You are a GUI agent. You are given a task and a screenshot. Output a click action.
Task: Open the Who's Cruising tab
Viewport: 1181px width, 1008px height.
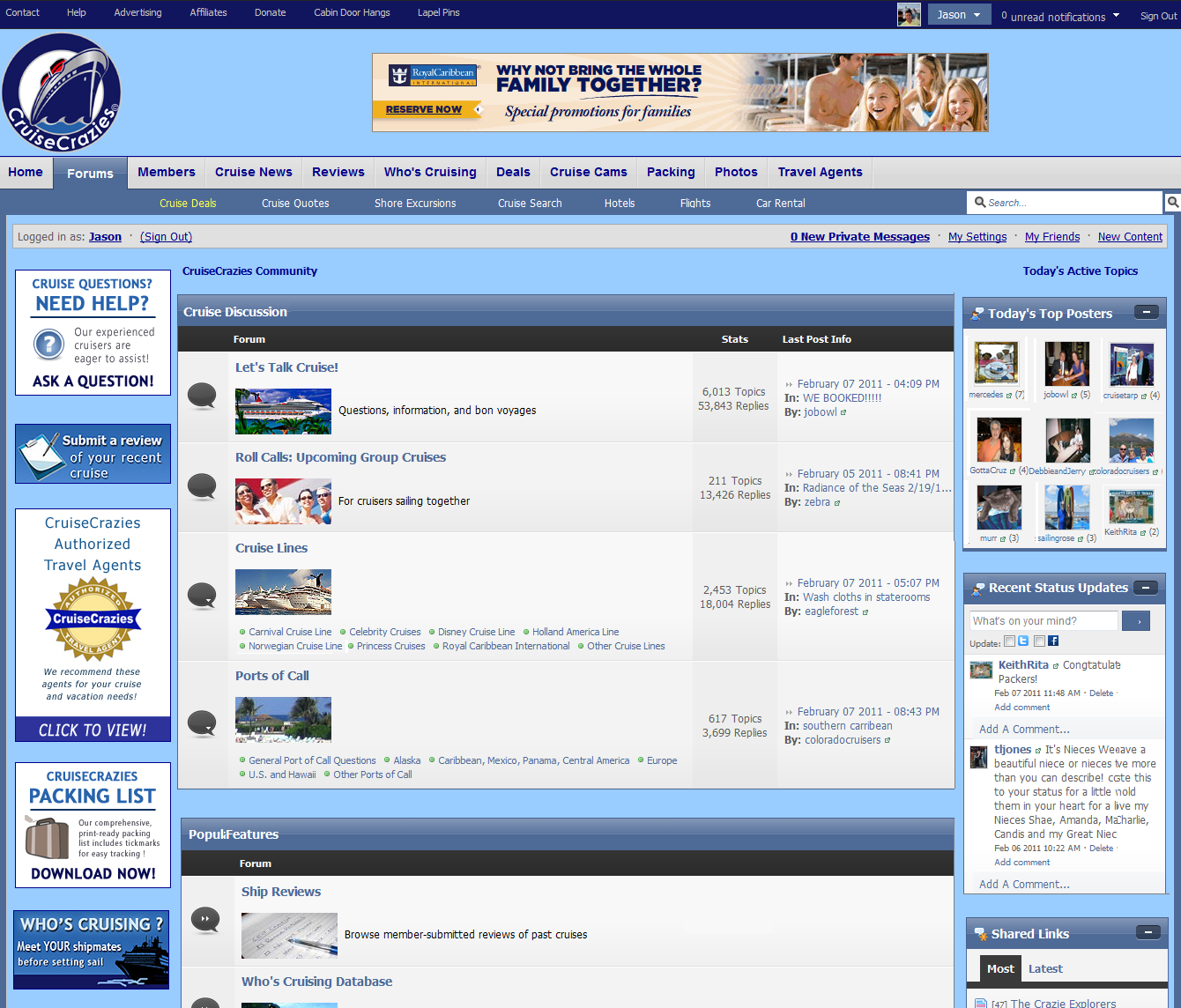tap(430, 172)
